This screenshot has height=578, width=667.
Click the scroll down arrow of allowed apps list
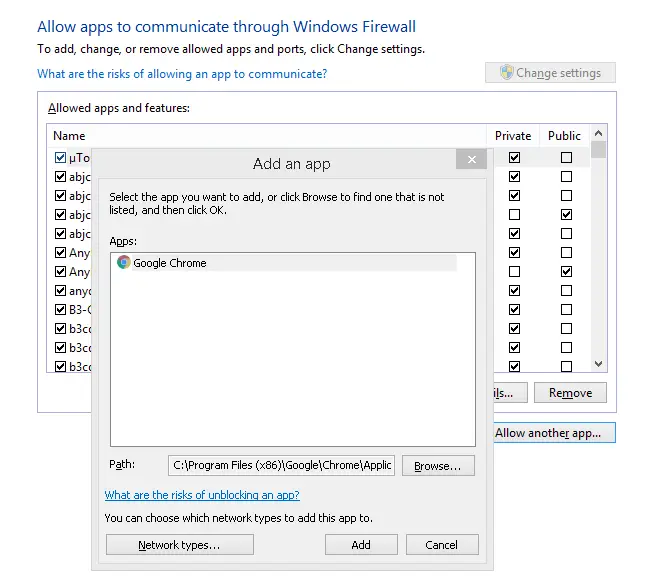tap(599, 364)
